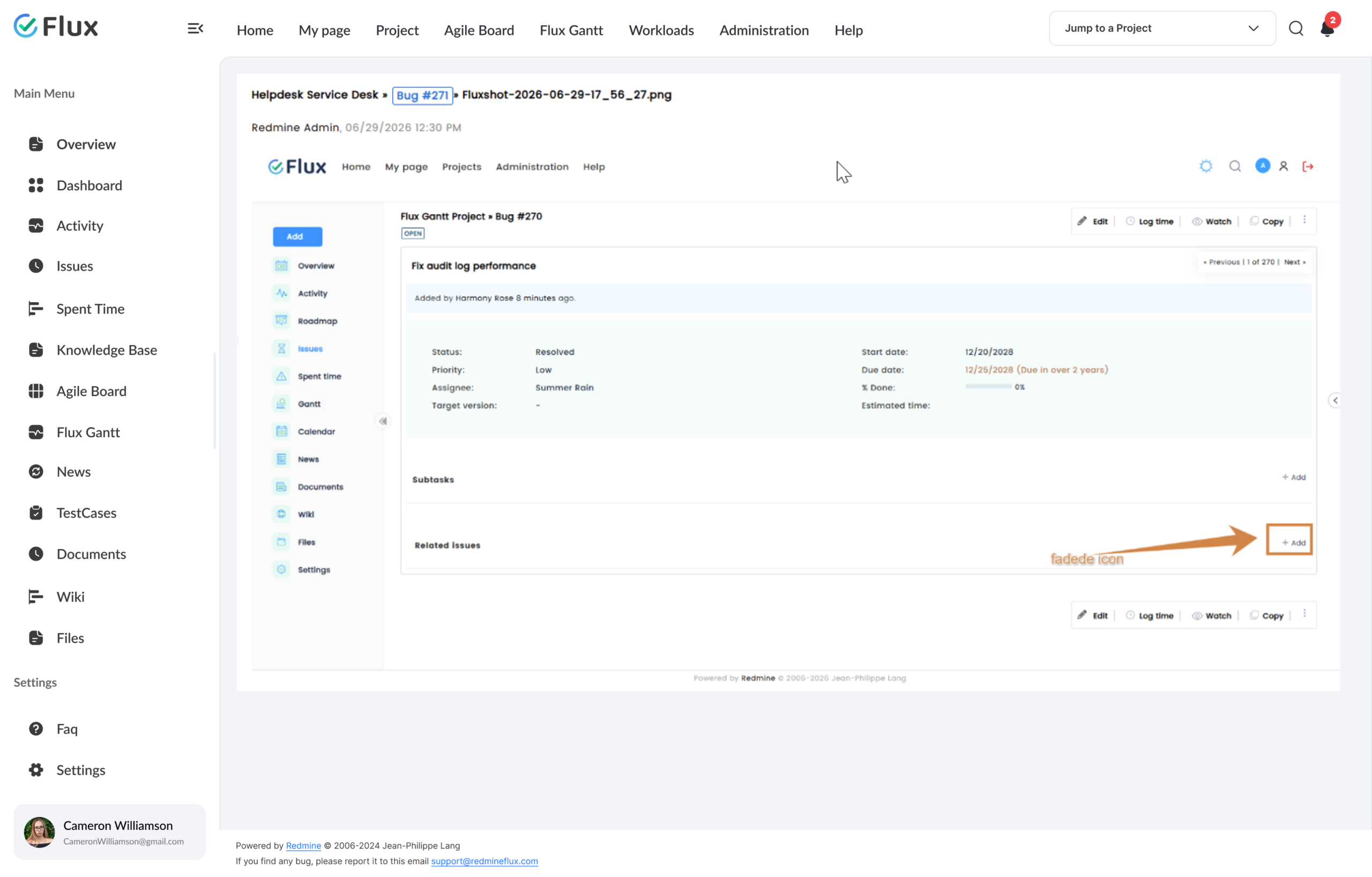Follow the Helpdesk Service Desk breadcrumb link

pyautogui.click(x=315, y=94)
